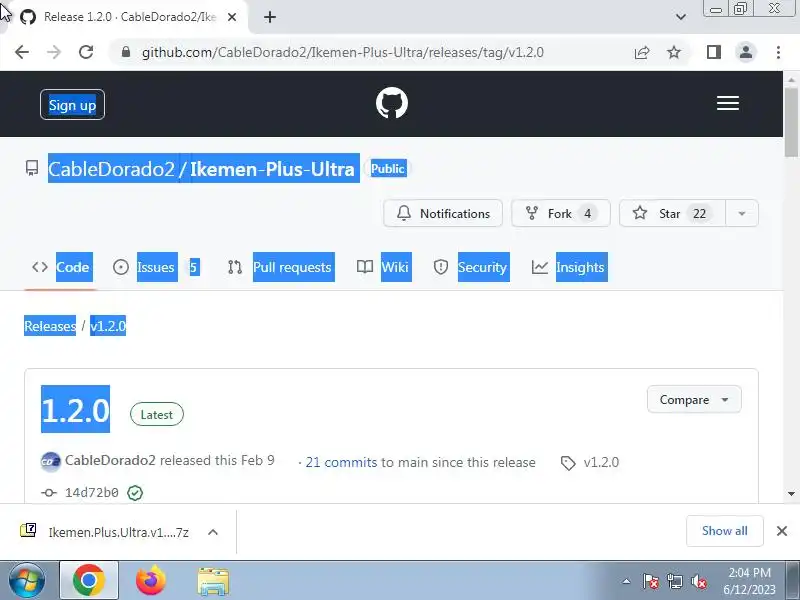Open the Windows Start menu

[27, 580]
